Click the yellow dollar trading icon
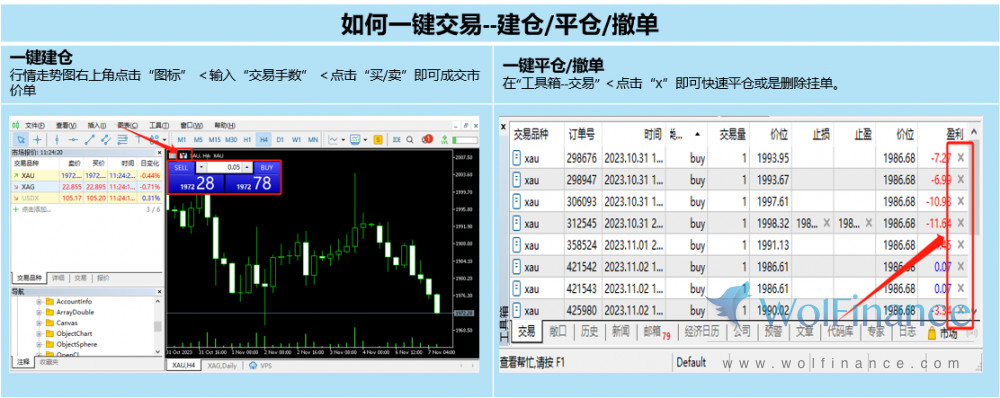Image resolution: width=1000 pixels, height=398 pixels. [379, 140]
